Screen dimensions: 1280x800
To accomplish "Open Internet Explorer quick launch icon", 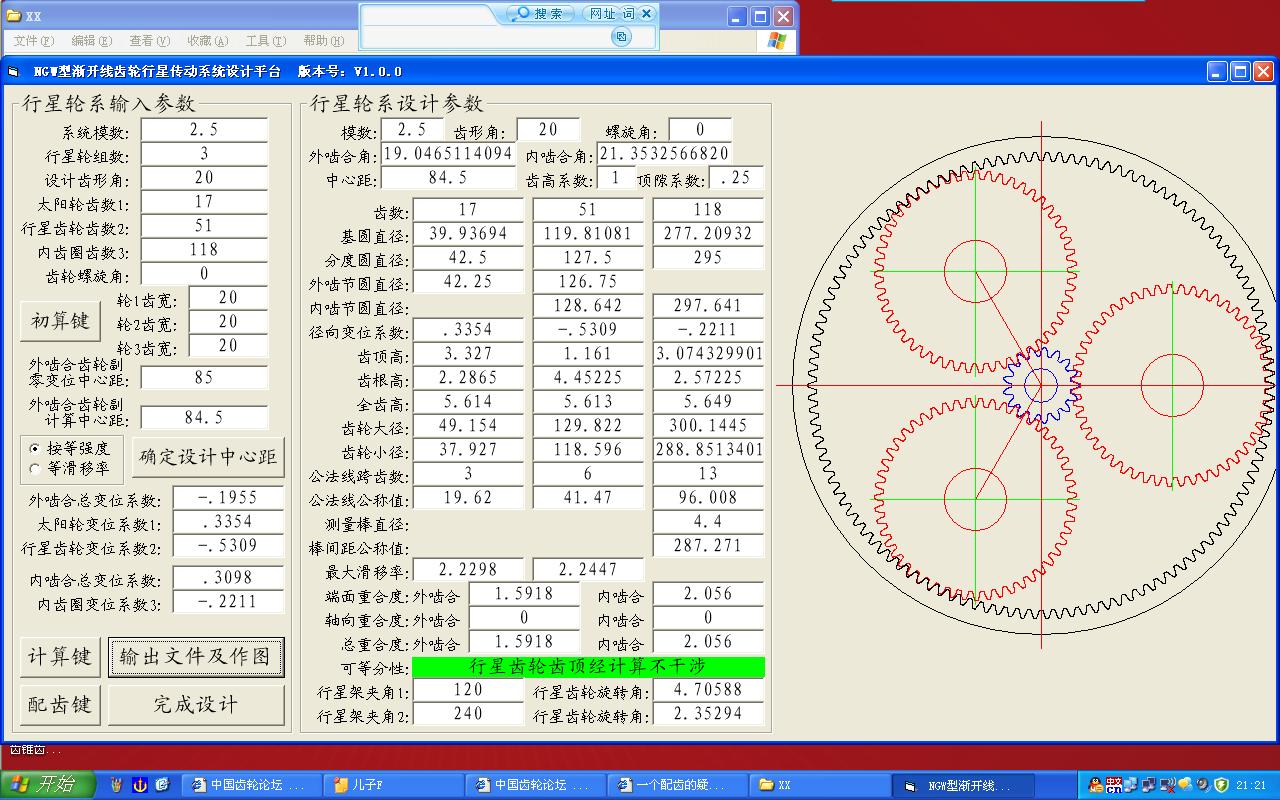I will [x=162, y=785].
